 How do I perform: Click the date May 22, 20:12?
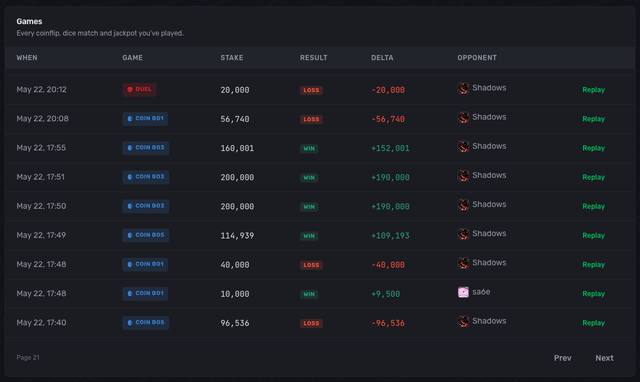[42, 90]
